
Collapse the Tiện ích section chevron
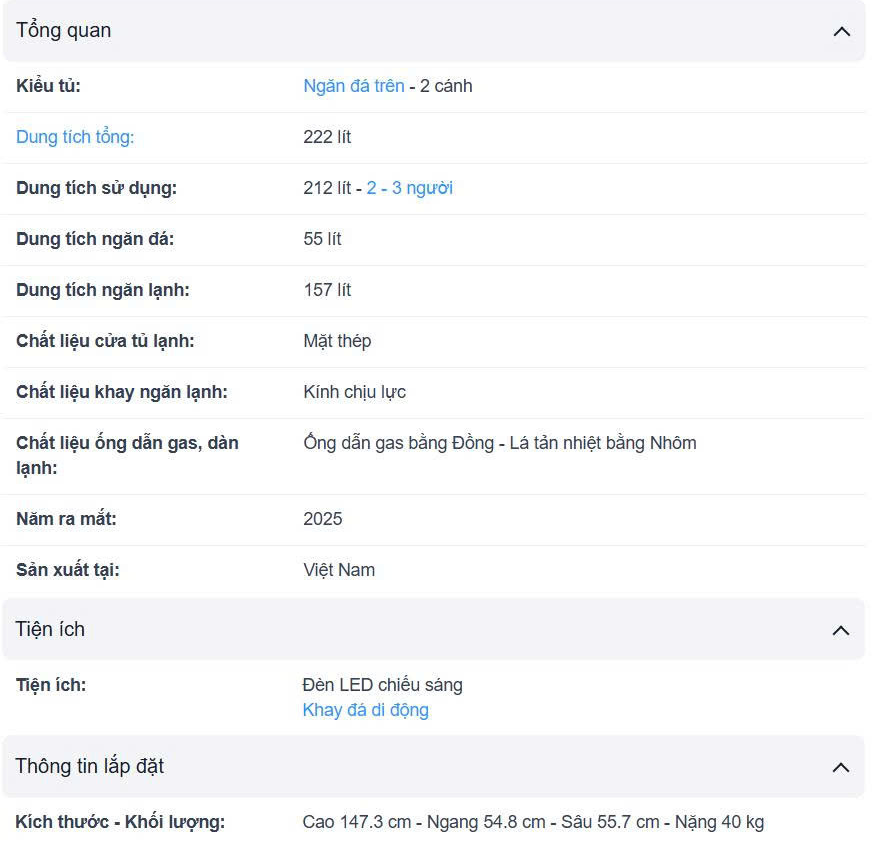(840, 630)
